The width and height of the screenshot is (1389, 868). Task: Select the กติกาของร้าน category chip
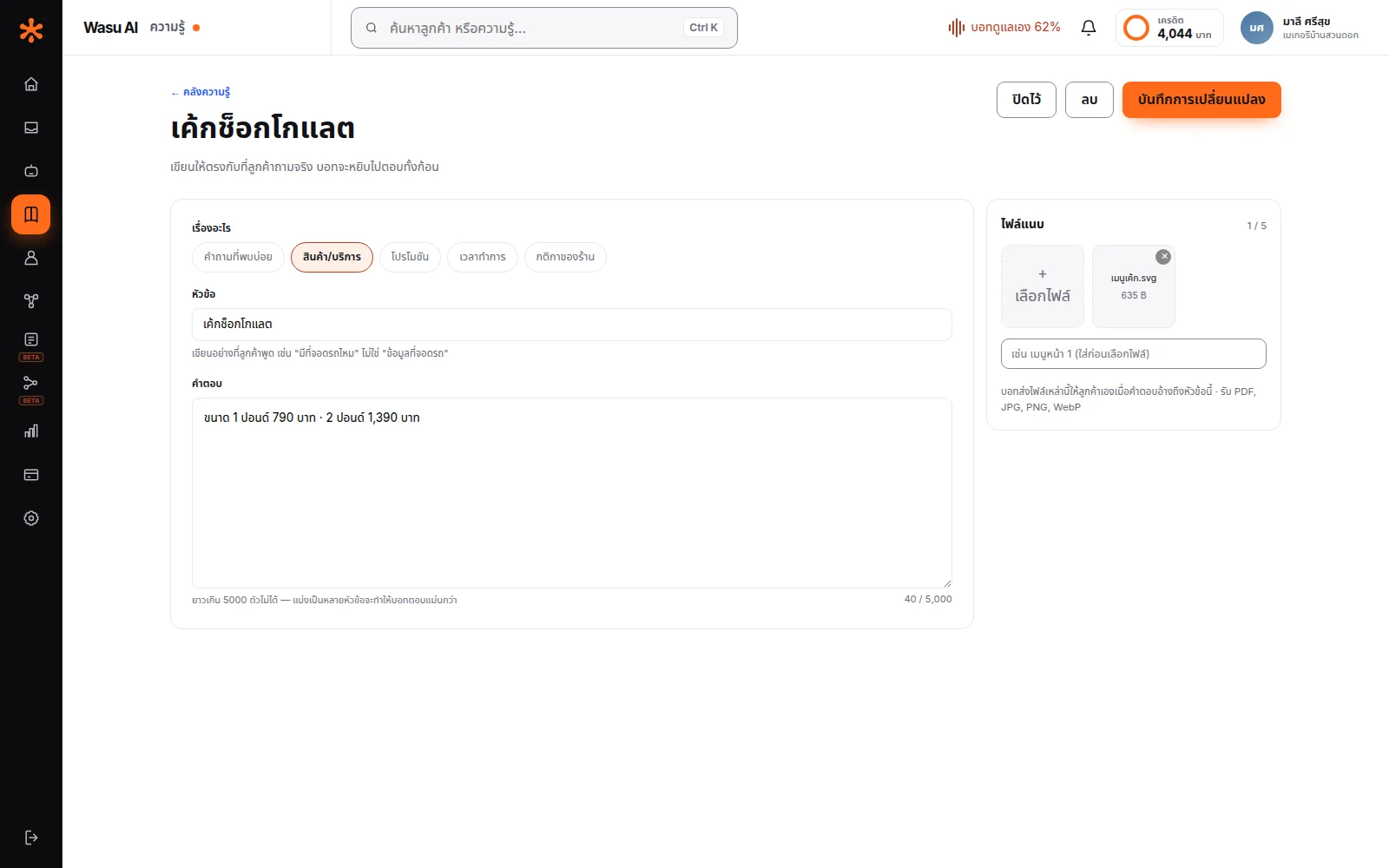(565, 257)
